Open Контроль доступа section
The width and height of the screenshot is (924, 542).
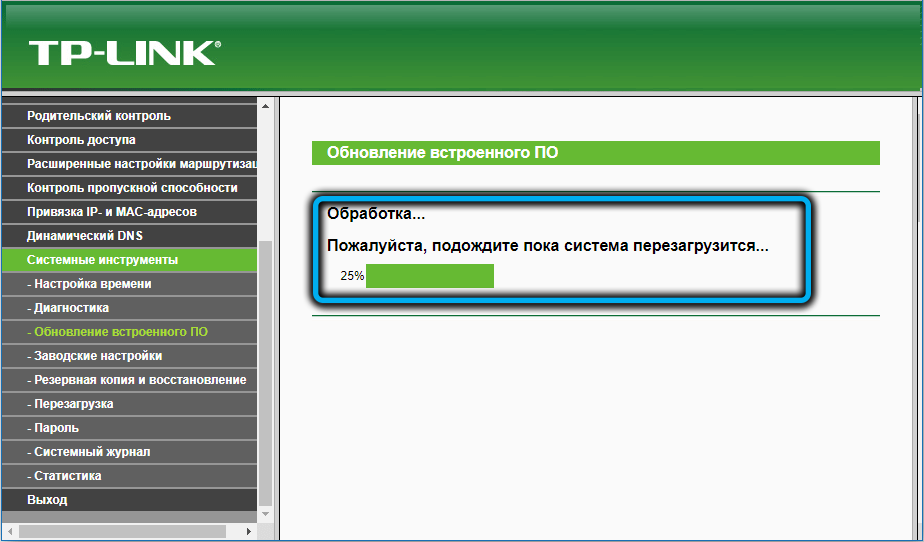click(x=129, y=140)
